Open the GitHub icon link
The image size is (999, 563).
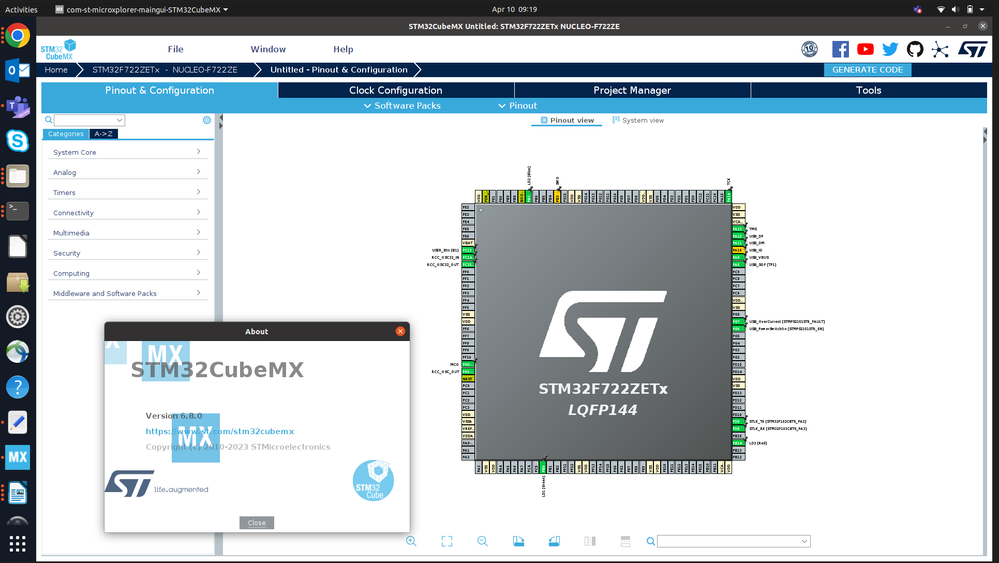click(915, 49)
